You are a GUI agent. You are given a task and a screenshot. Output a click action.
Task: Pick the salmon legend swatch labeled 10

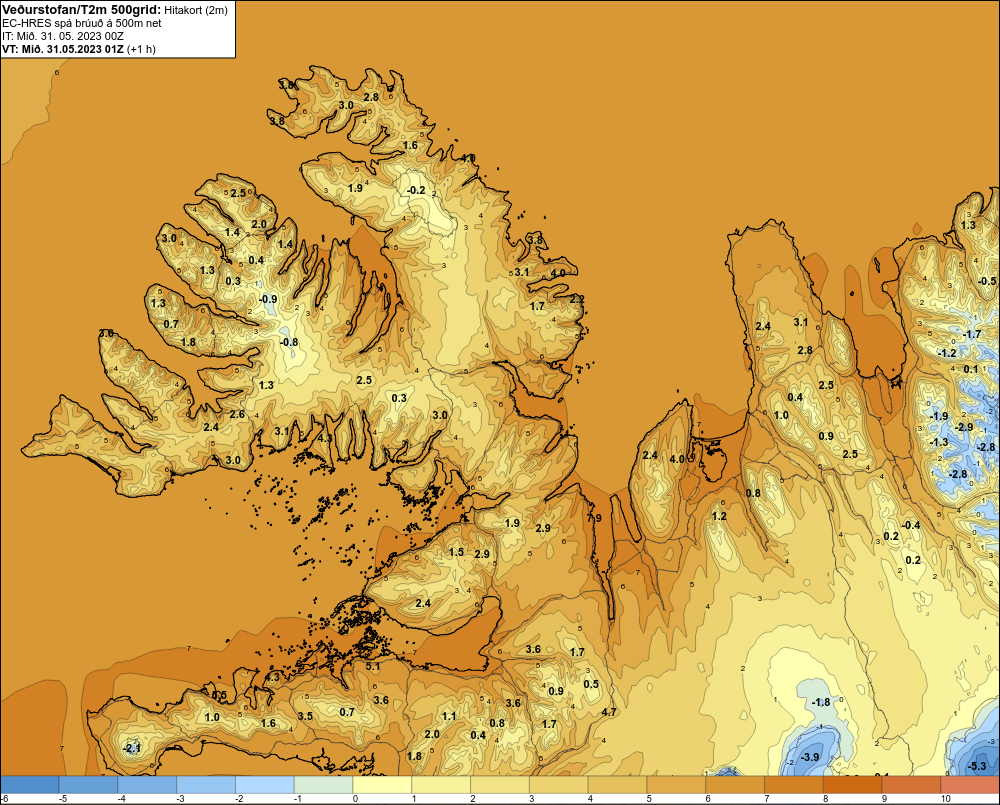point(970,785)
